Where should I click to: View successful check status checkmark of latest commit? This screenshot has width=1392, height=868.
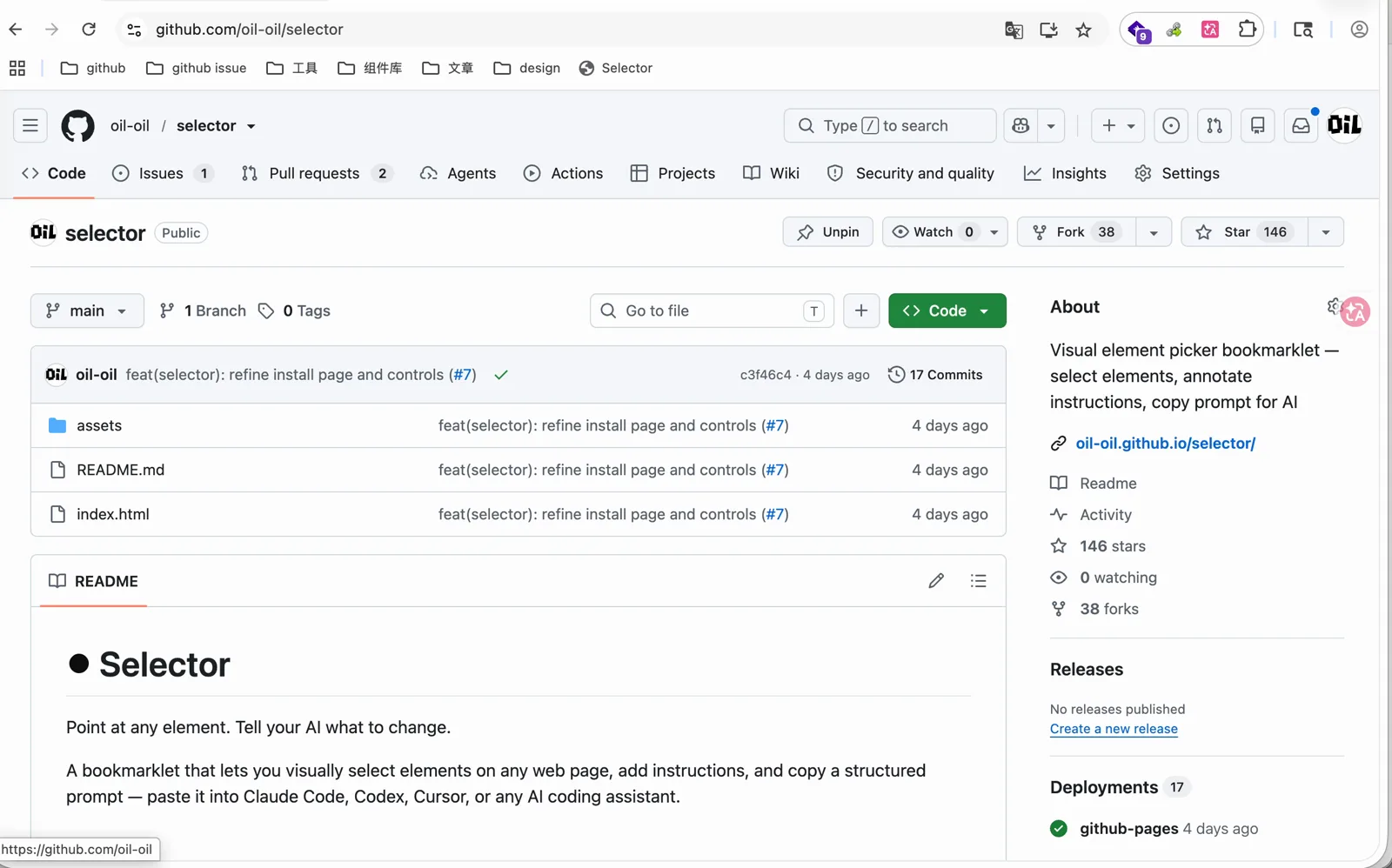pos(501,375)
